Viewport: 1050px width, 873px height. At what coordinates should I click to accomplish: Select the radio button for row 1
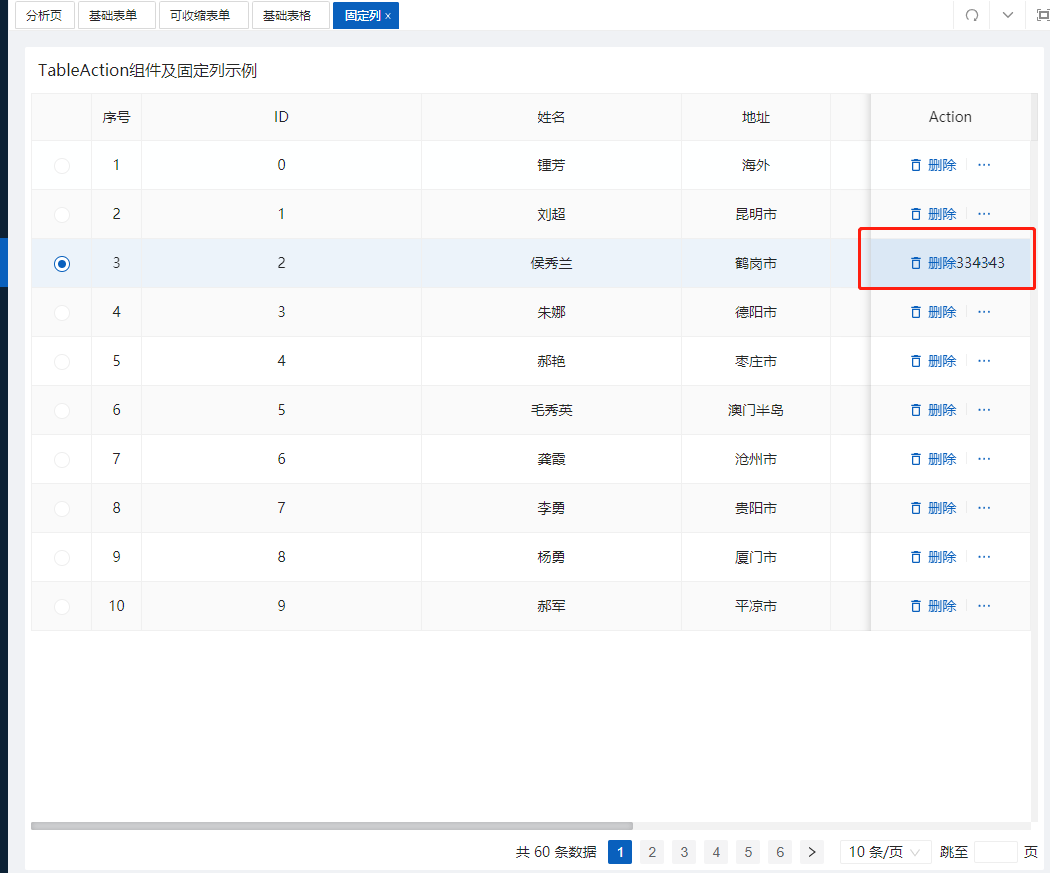[62, 165]
